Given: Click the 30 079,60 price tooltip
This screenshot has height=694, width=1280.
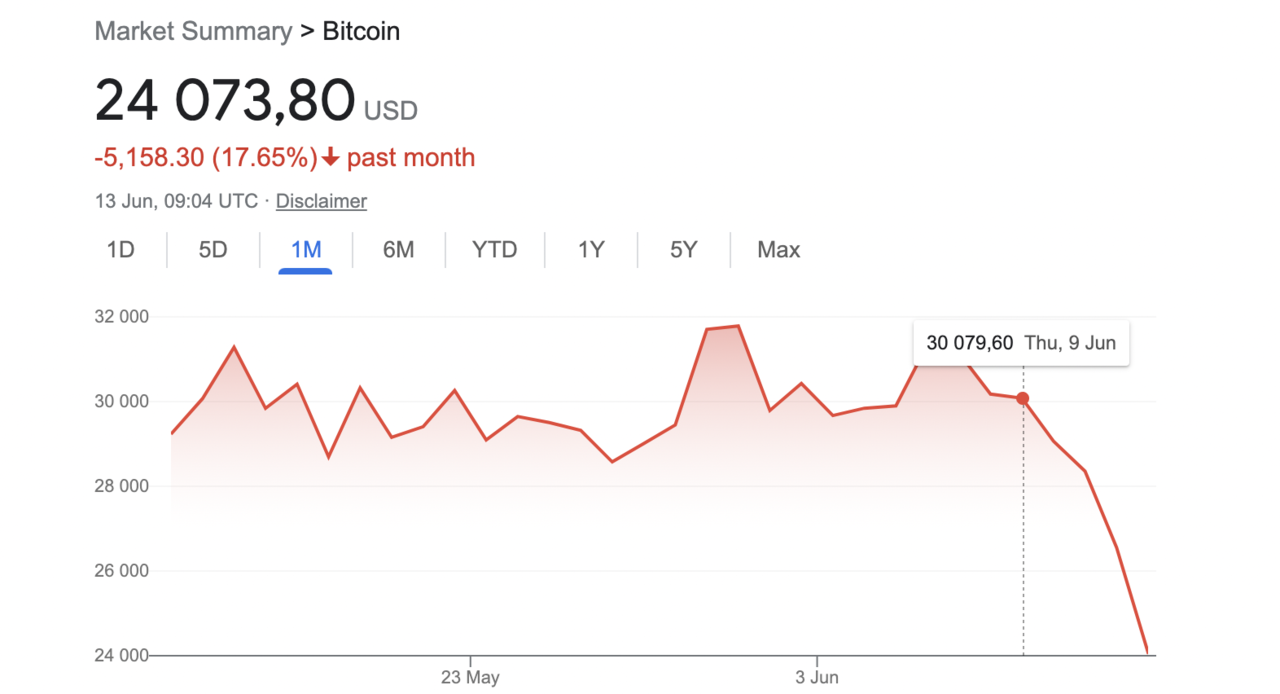Looking at the screenshot, I should [1021, 343].
